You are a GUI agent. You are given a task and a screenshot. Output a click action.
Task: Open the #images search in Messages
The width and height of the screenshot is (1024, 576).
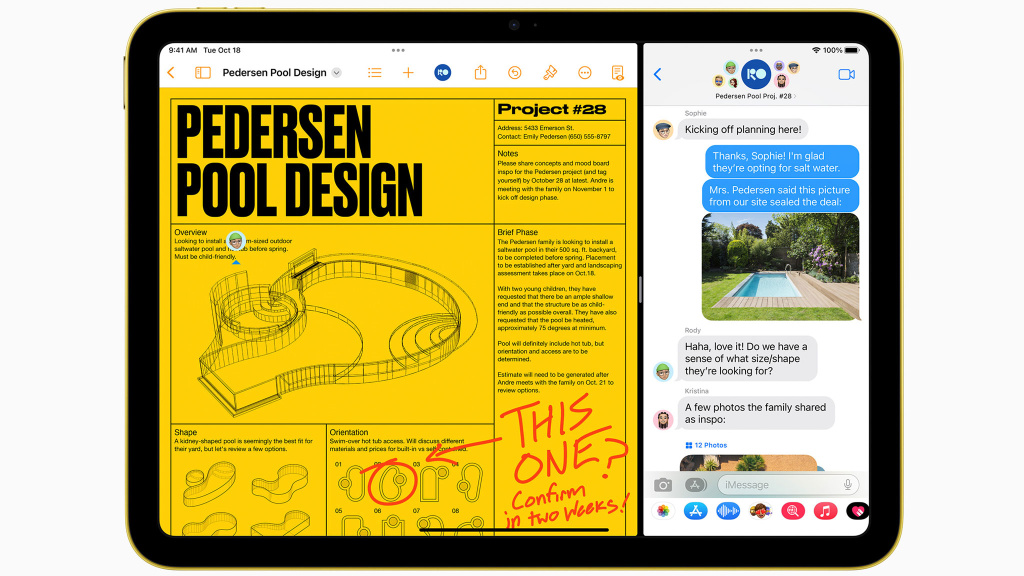click(x=791, y=510)
